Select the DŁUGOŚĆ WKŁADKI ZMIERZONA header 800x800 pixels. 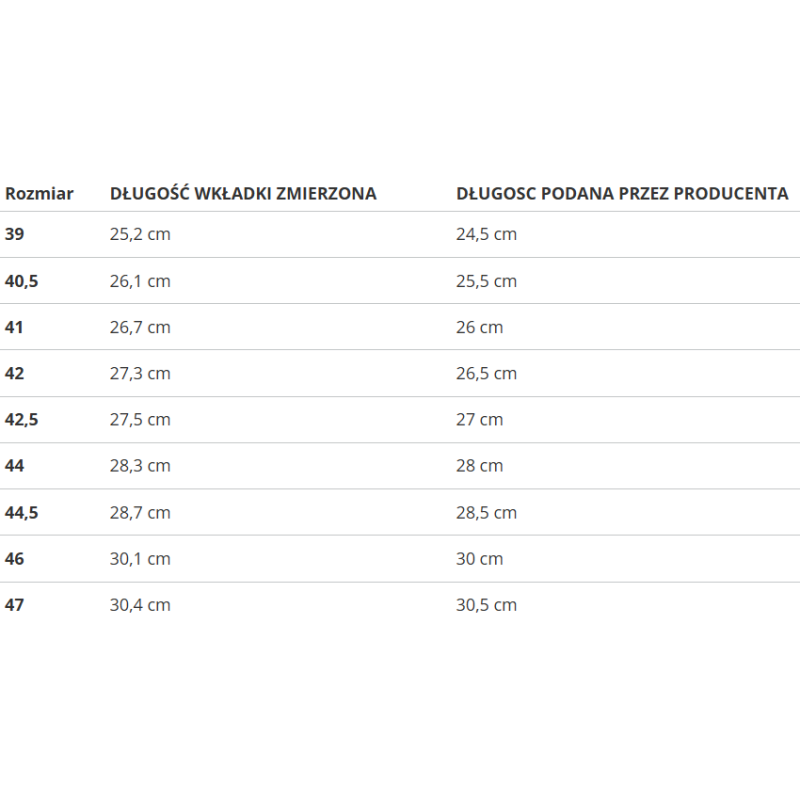coord(243,193)
